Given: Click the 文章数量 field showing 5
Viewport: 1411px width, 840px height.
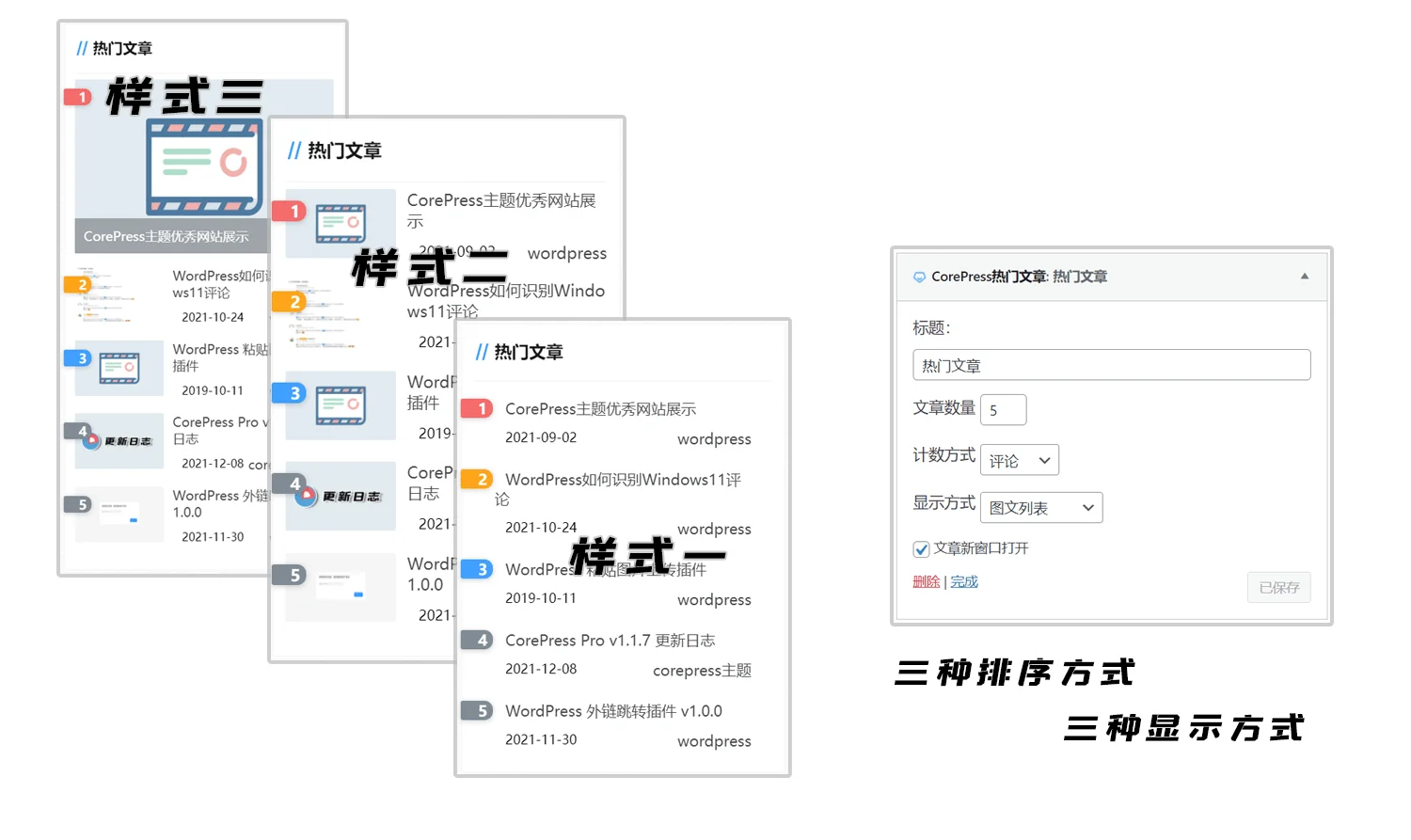Looking at the screenshot, I should coord(1003,410).
